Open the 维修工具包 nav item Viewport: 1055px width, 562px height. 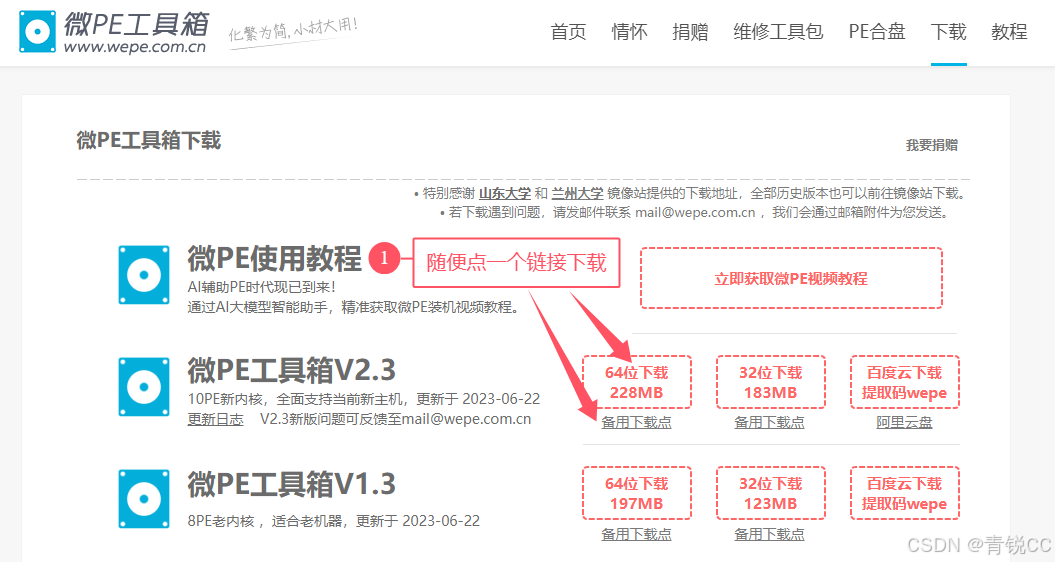tap(778, 32)
